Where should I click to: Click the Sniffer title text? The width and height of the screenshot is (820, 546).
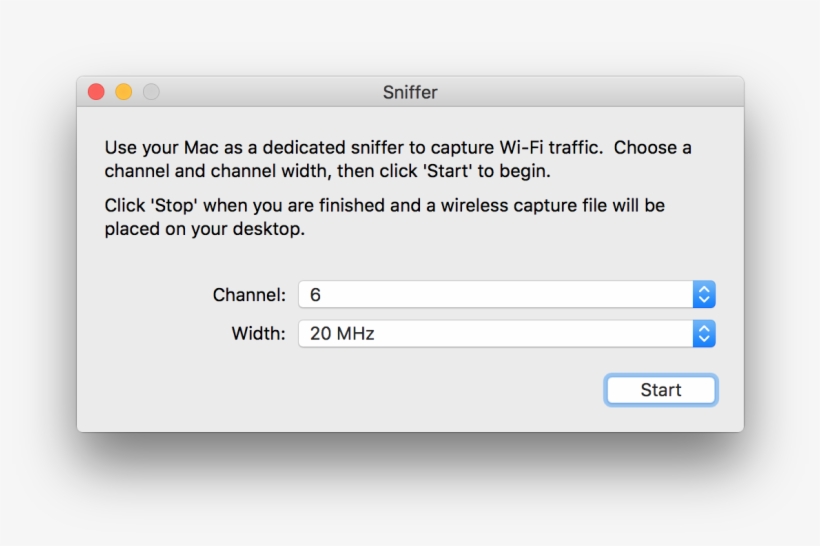pos(410,92)
